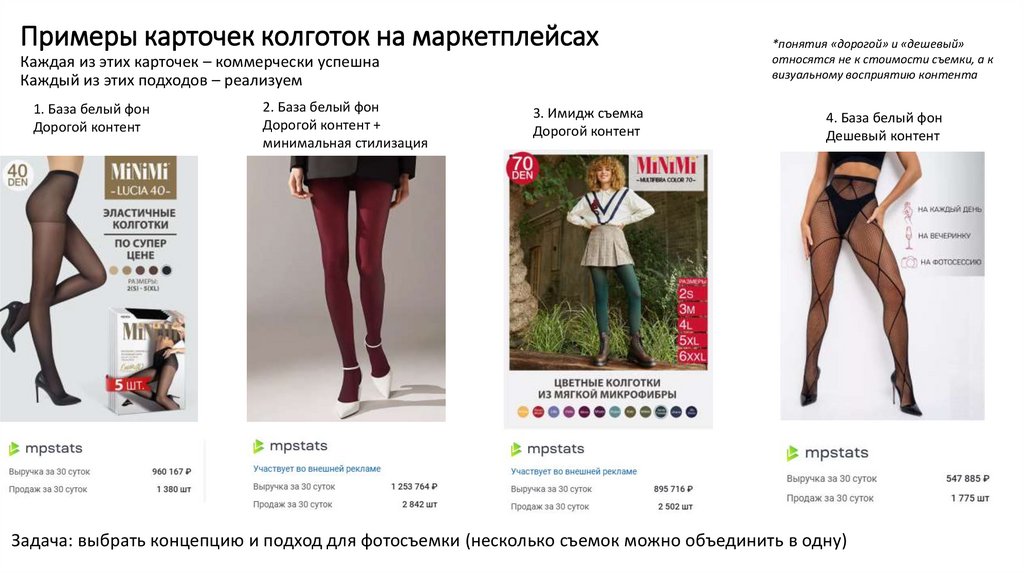Click the mpstats logo under card 2

coord(291,446)
